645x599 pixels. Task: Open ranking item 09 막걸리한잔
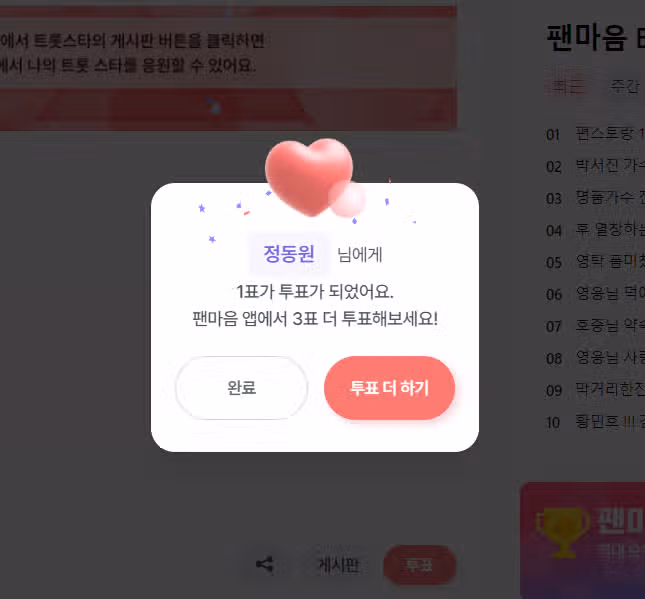[x=595, y=390]
